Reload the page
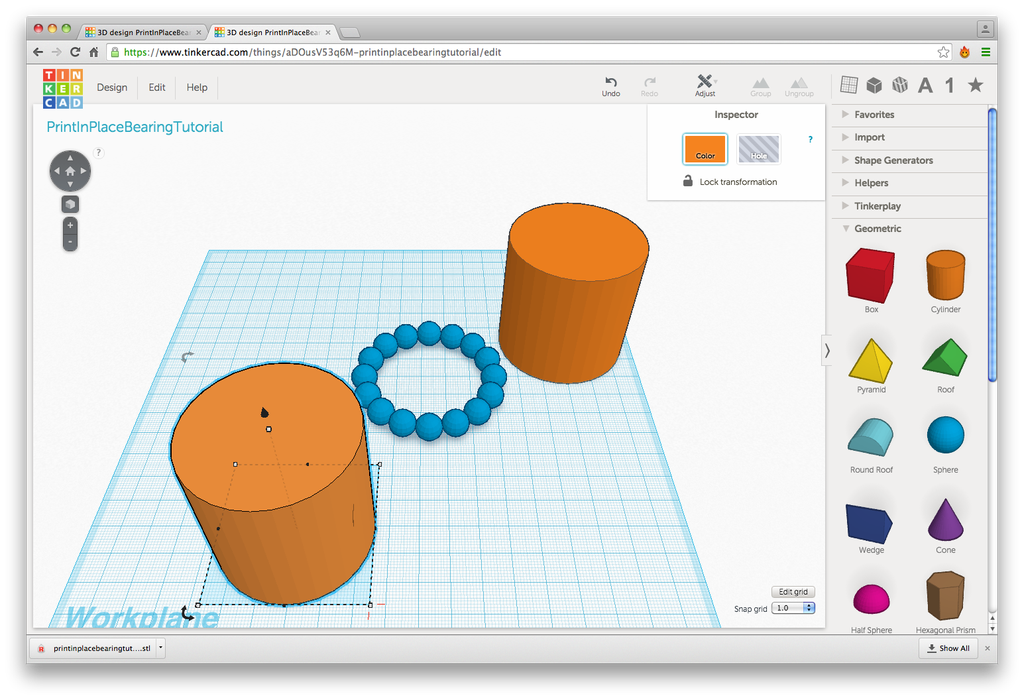Screen dimensions: 1024x700 [75, 52]
